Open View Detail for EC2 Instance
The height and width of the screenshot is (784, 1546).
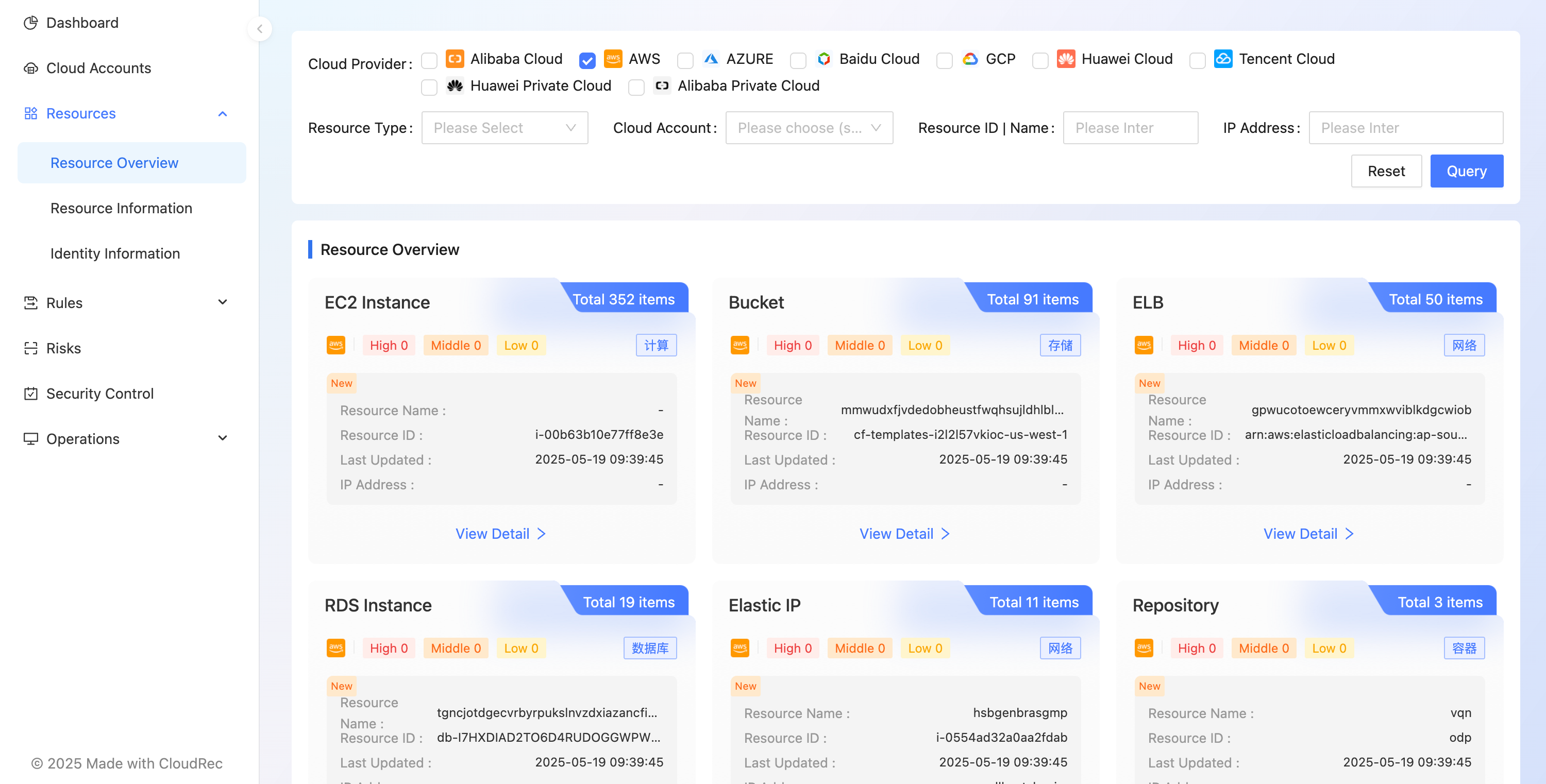500,534
